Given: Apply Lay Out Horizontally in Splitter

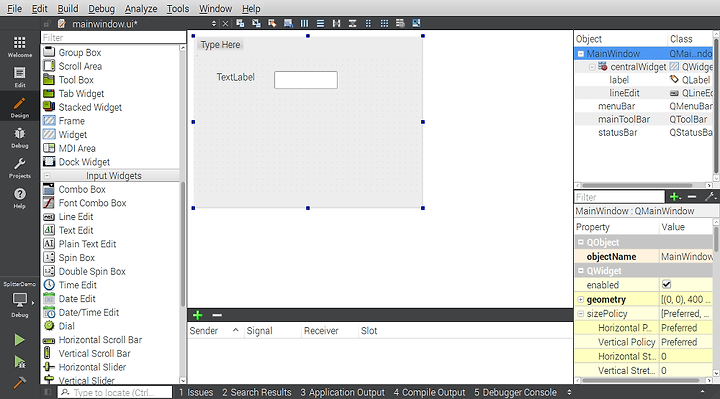Looking at the screenshot, I should click(337, 23).
